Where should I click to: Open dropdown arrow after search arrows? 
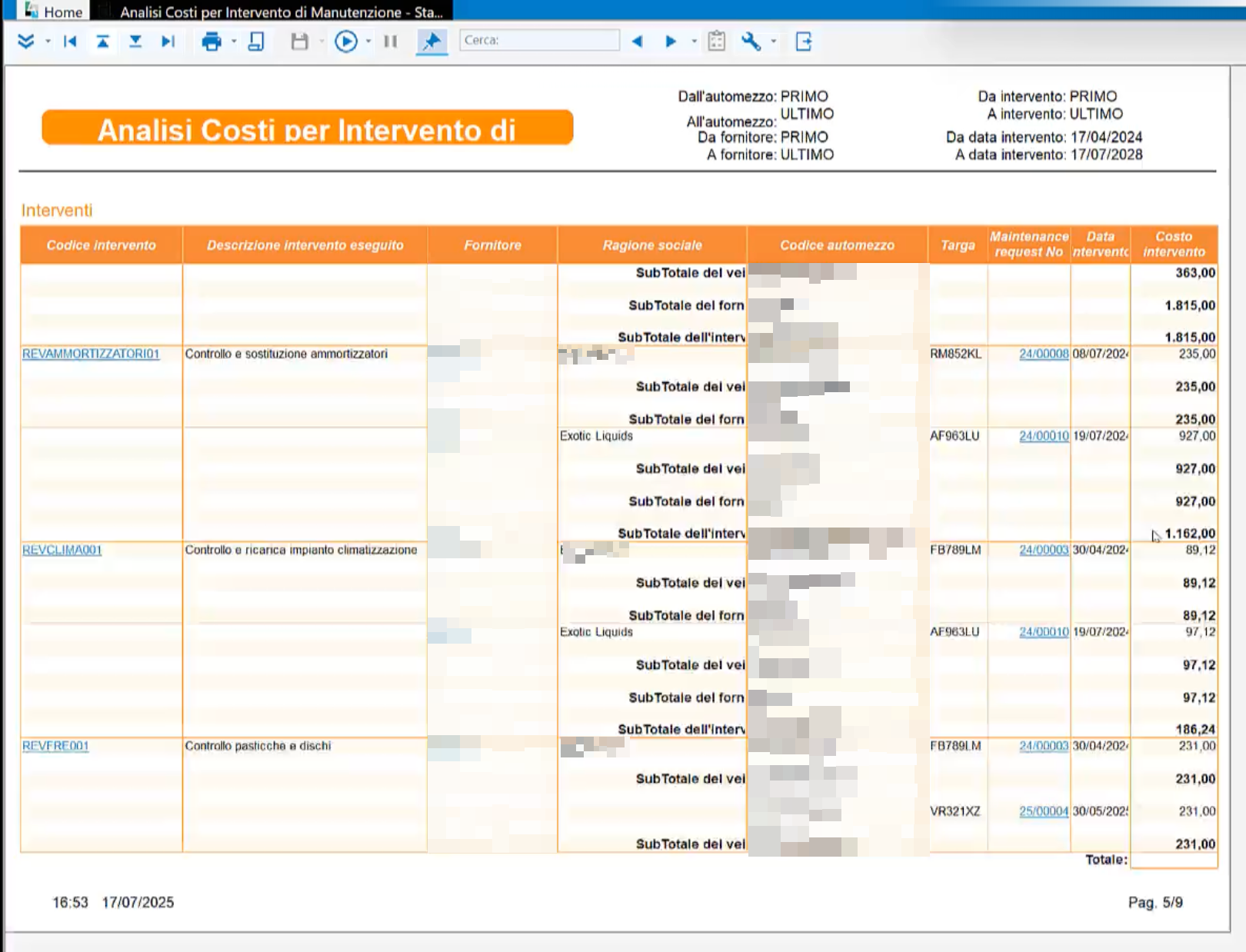coord(695,42)
